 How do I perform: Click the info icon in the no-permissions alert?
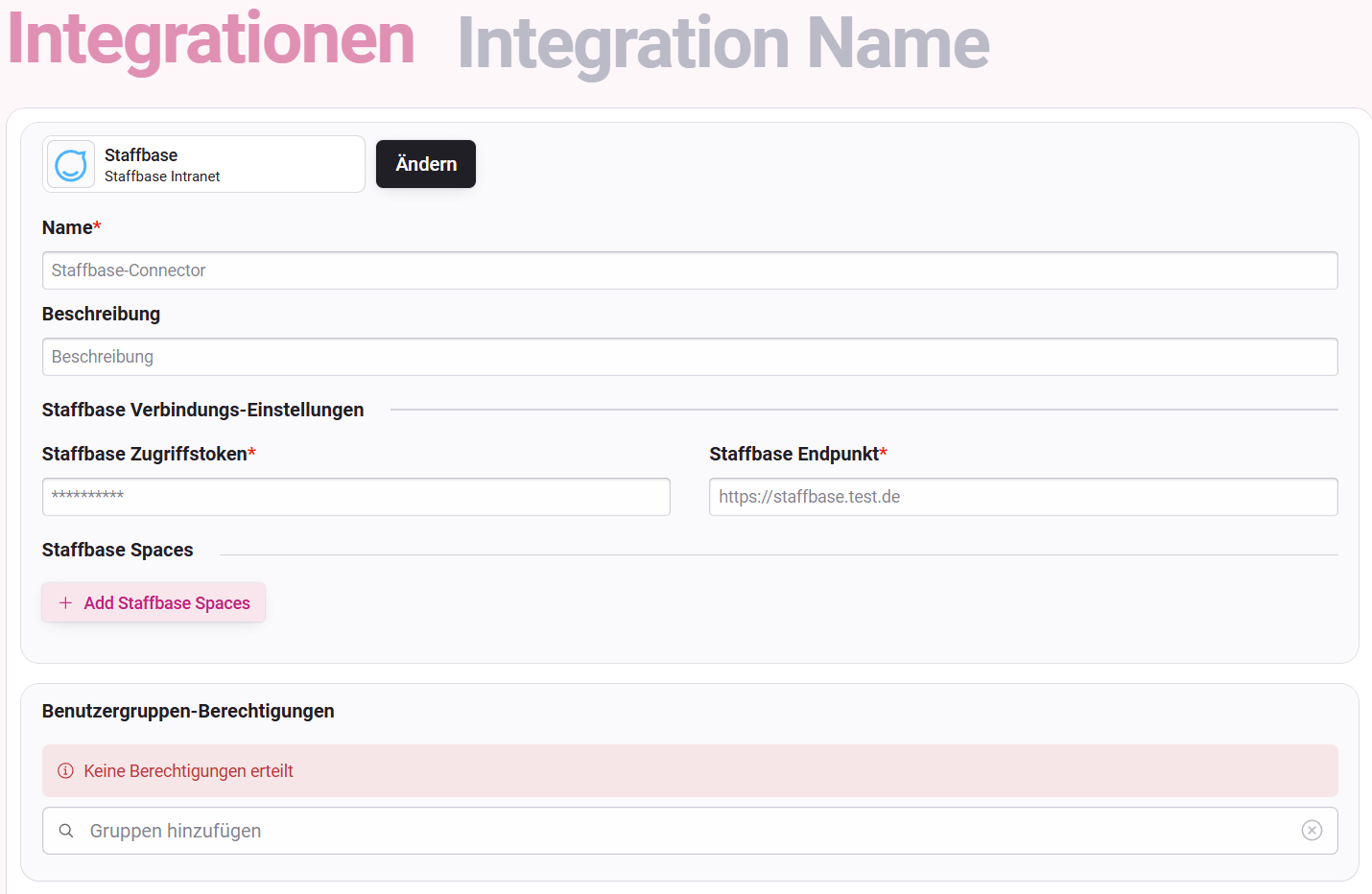pyautogui.click(x=65, y=771)
